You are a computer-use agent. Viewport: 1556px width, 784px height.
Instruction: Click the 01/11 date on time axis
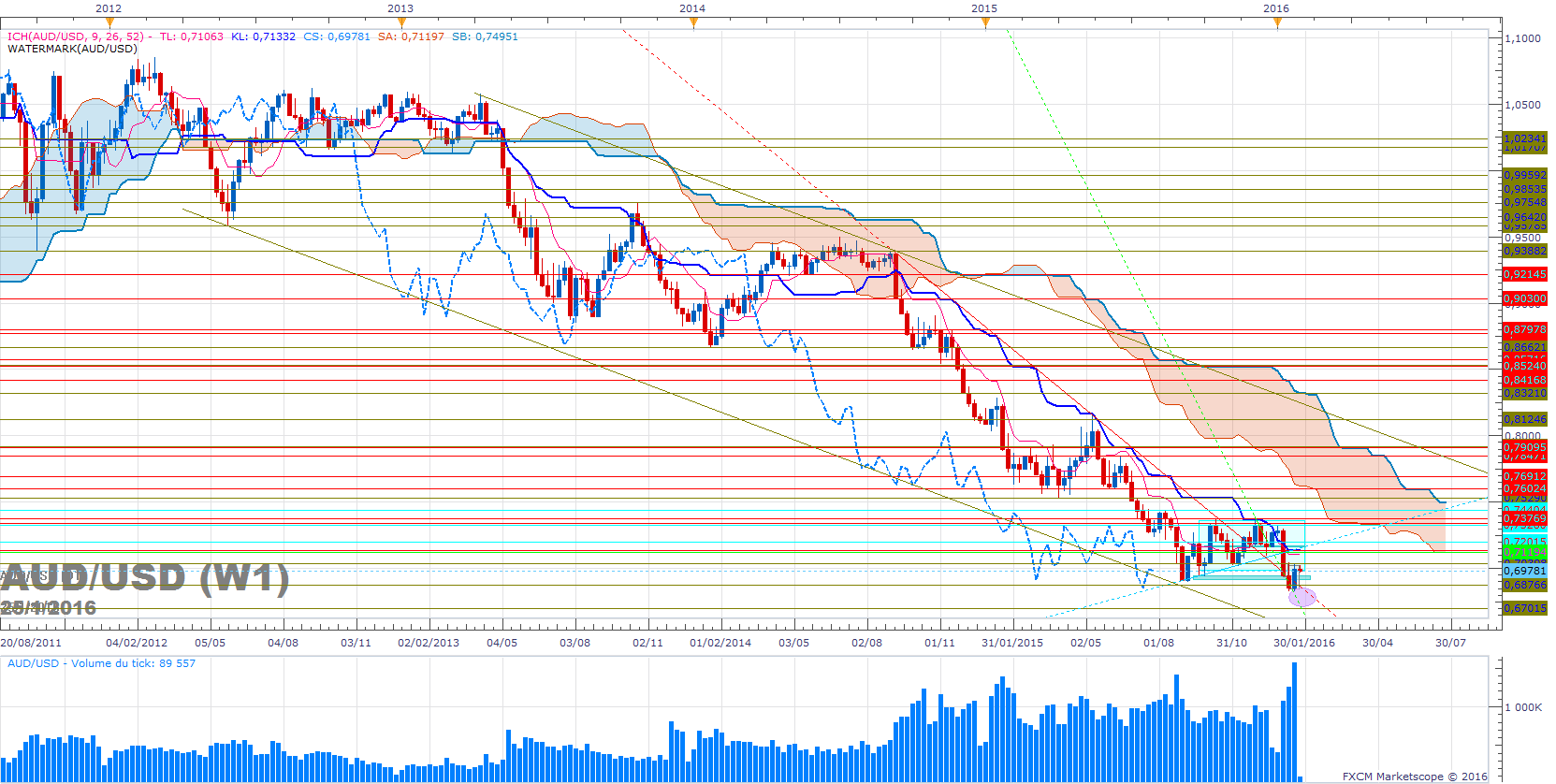(x=940, y=643)
